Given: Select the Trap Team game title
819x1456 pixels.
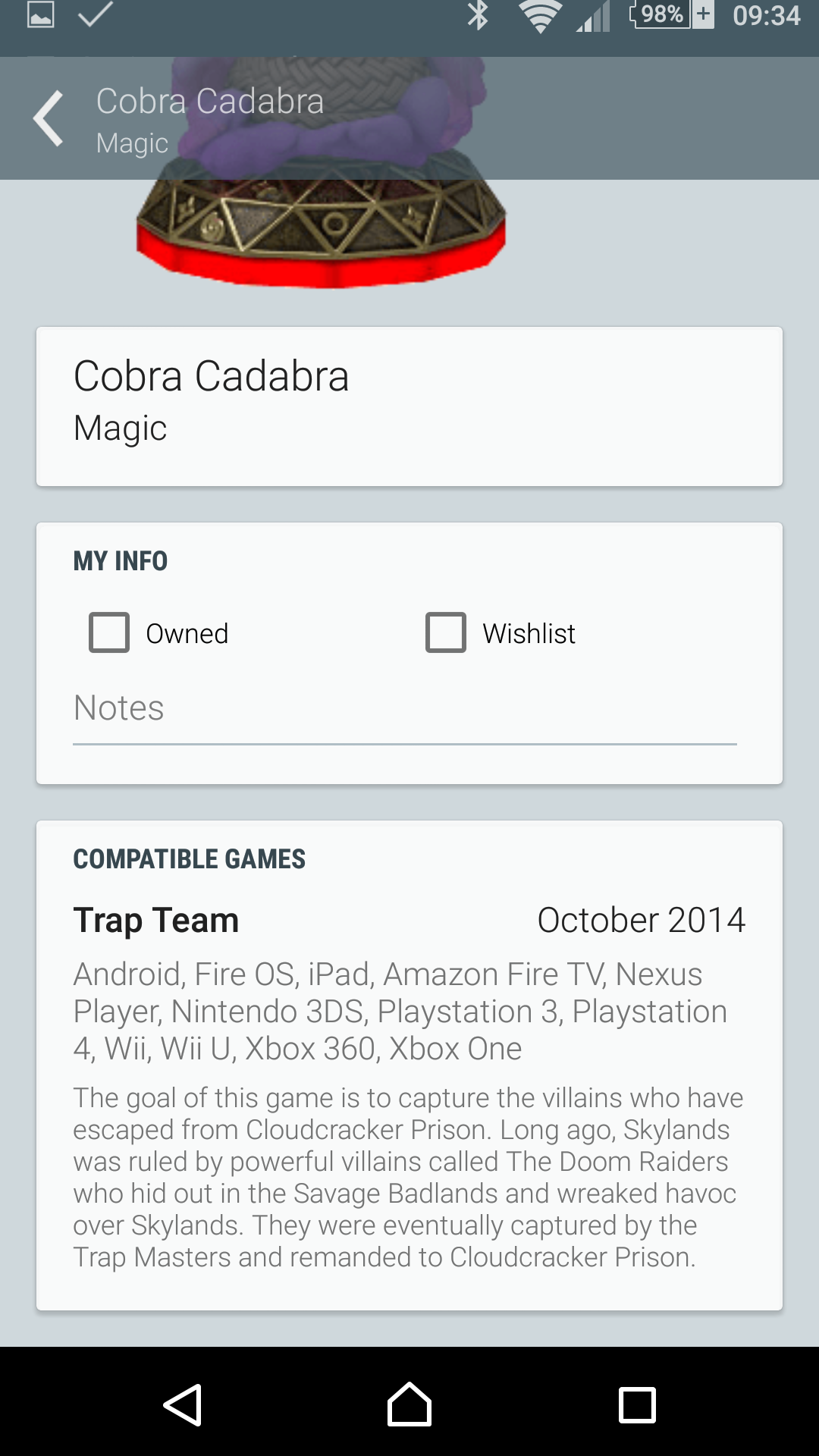Looking at the screenshot, I should [156, 920].
